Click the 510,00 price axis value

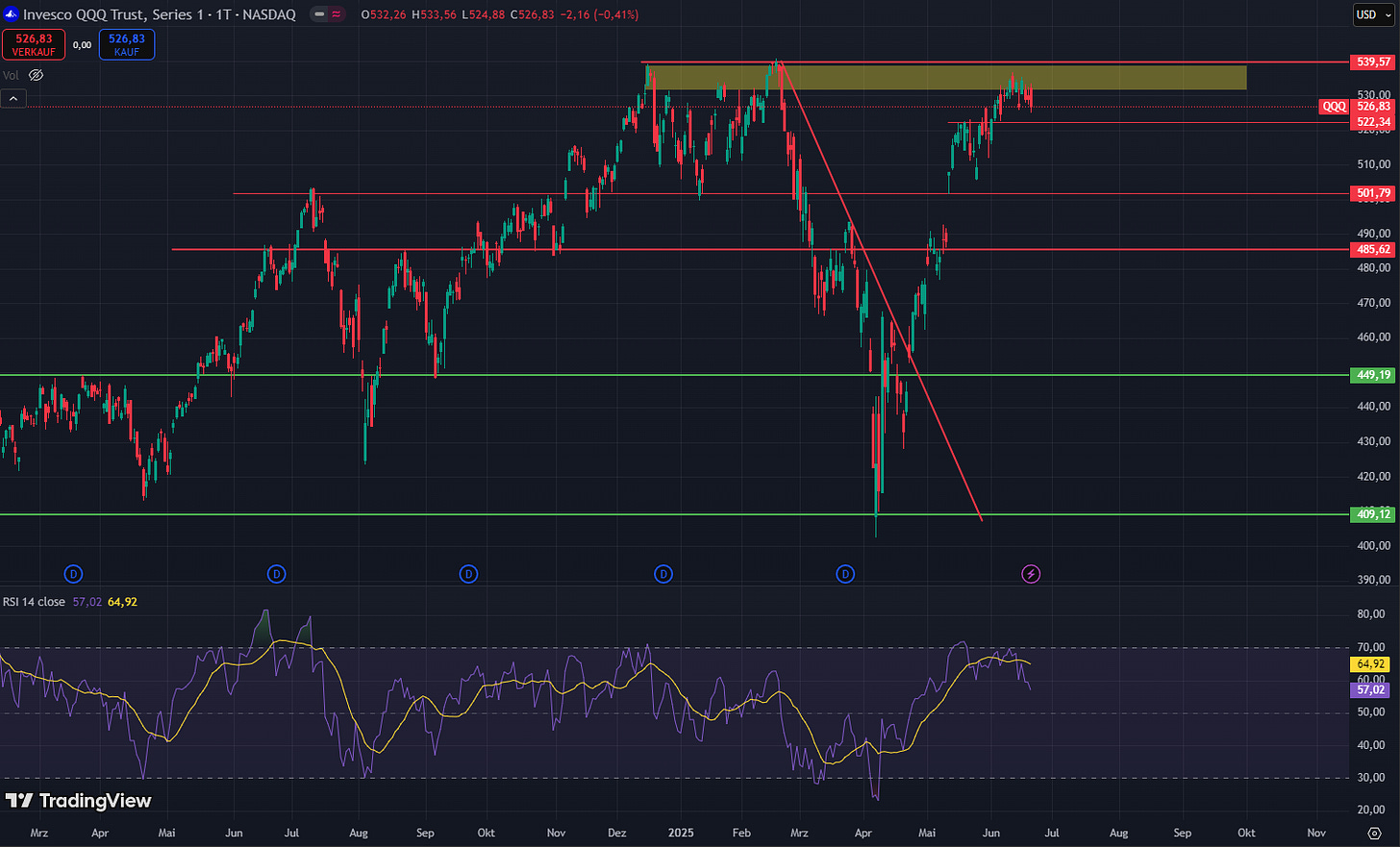coord(1373,164)
